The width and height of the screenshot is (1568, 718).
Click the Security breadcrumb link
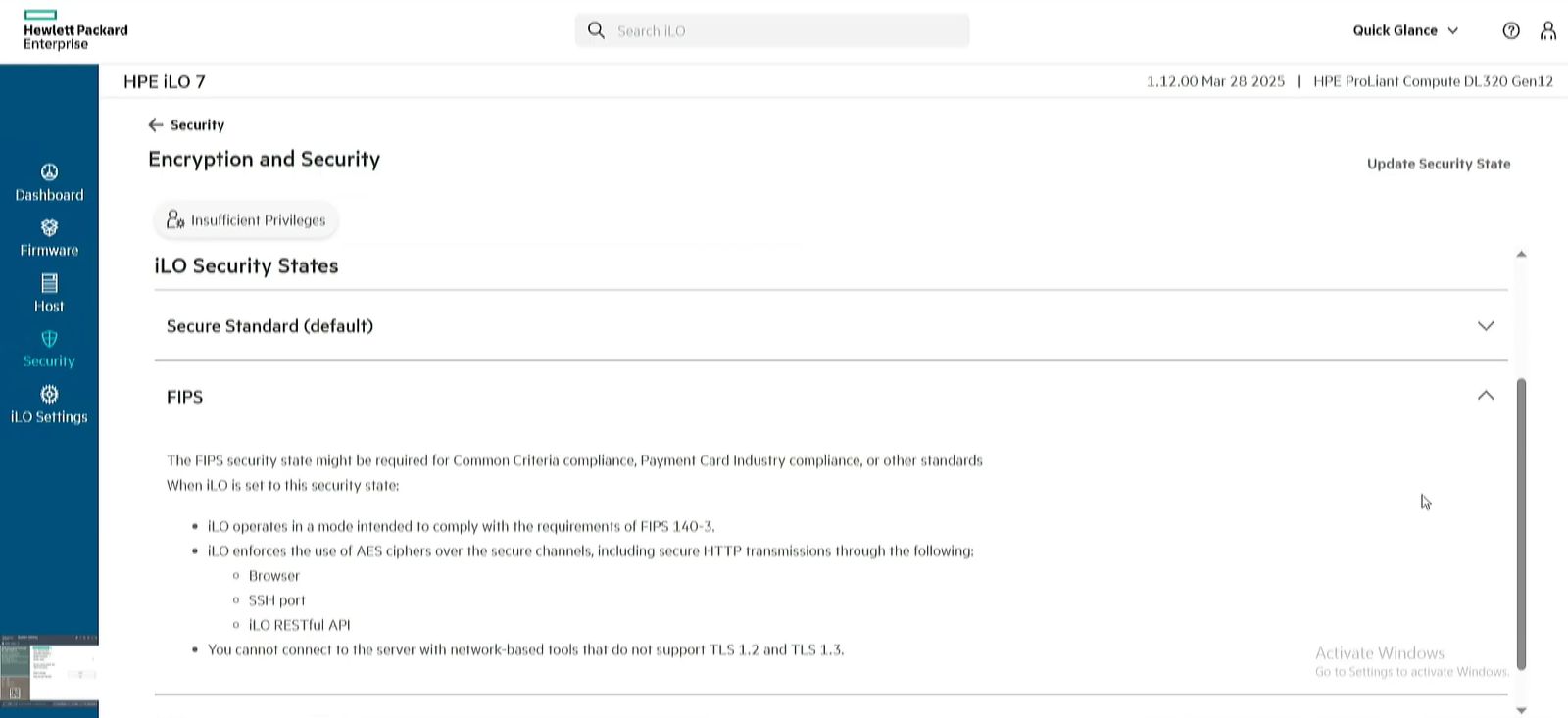(x=197, y=125)
